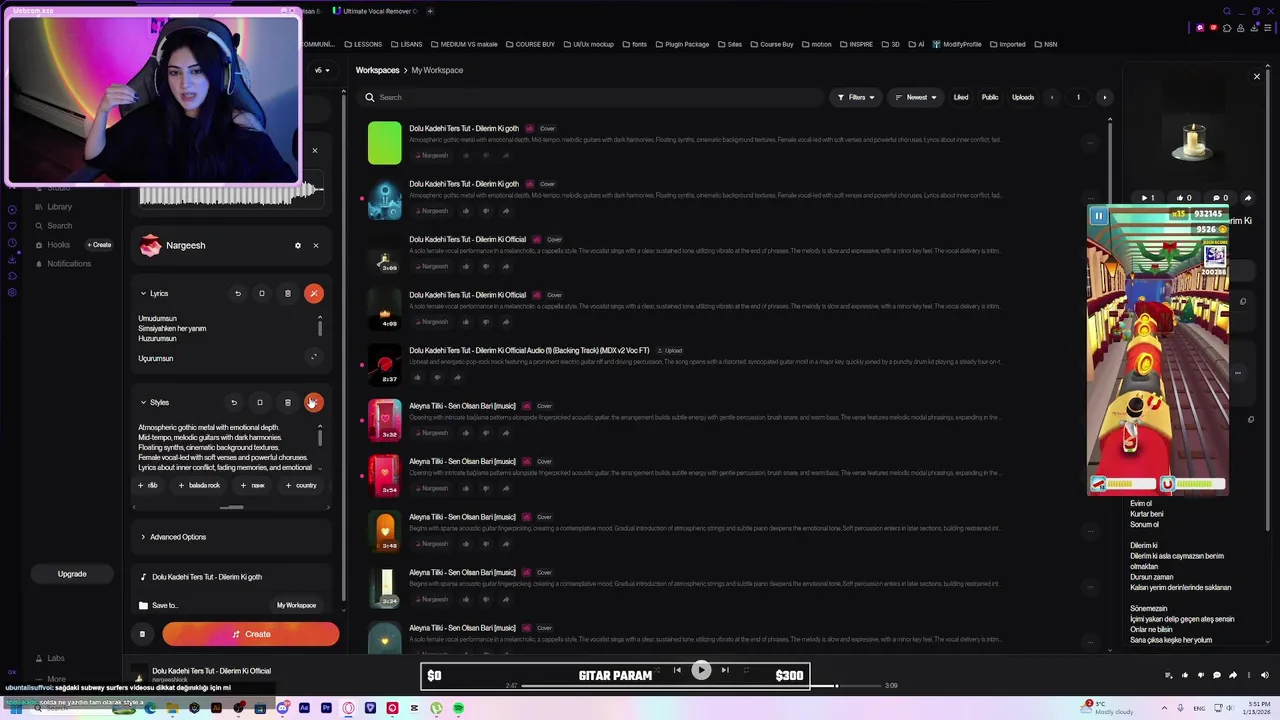Pause the Subway Surfers video overlay
This screenshot has width=1280, height=720.
click(1098, 216)
